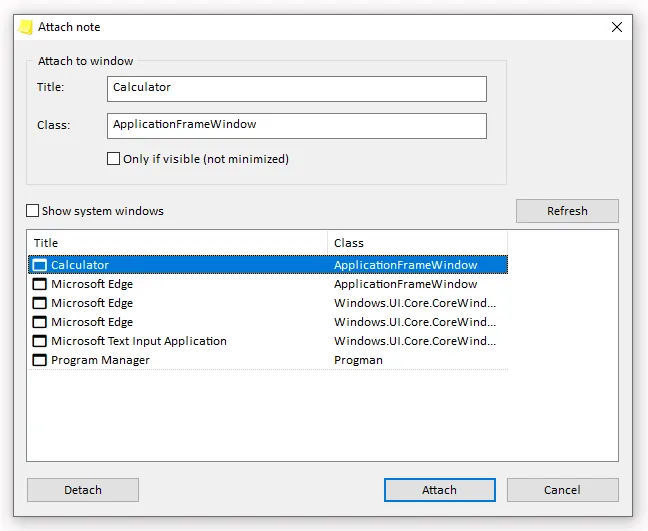This screenshot has height=531, width=648.
Task: Close the Attach note window
Action: click(617, 27)
